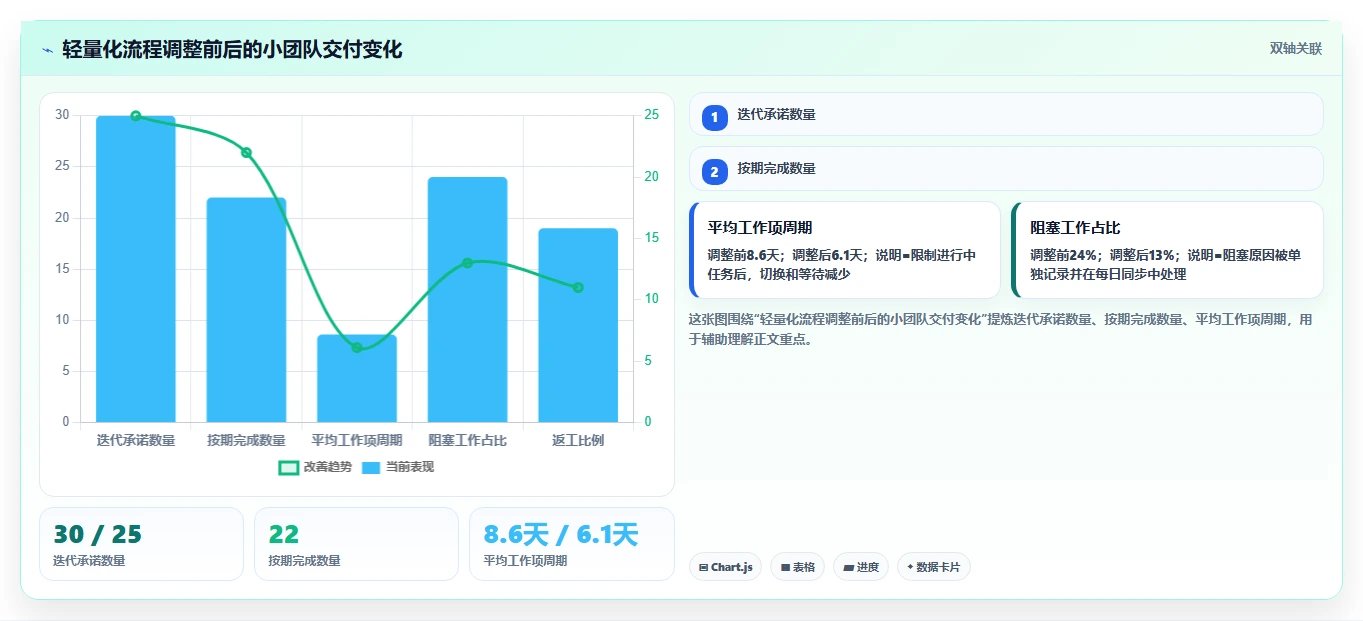Click the trend line point on 返工比例
Image resolution: width=1363 pixels, height=621 pixels.
click(x=578, y=288)
